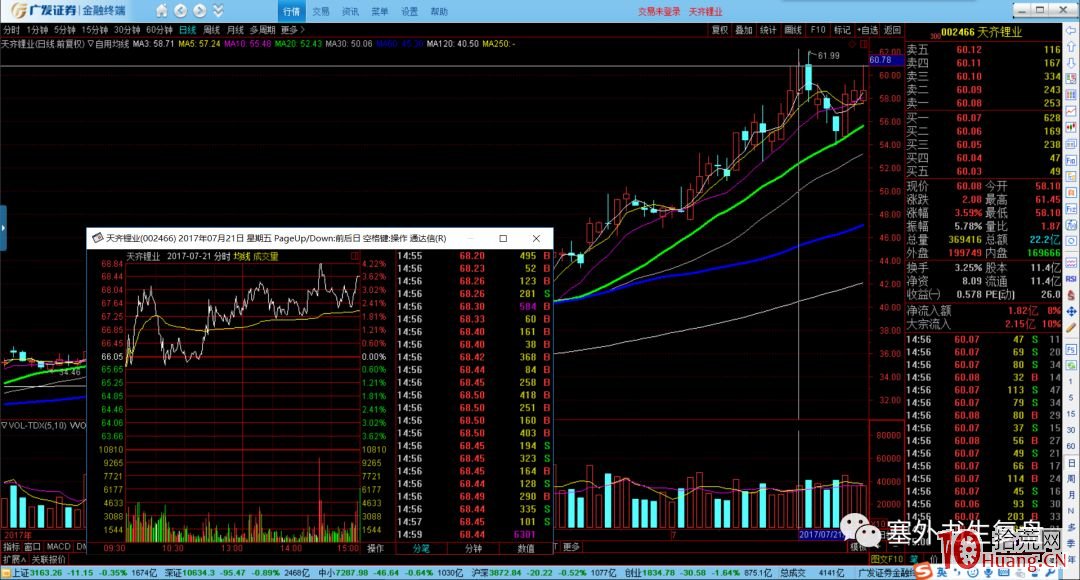The height and width of the screenshot is (580, 1080).
Task: Click the 买一 price 60.07
Action: coord(969,118)
